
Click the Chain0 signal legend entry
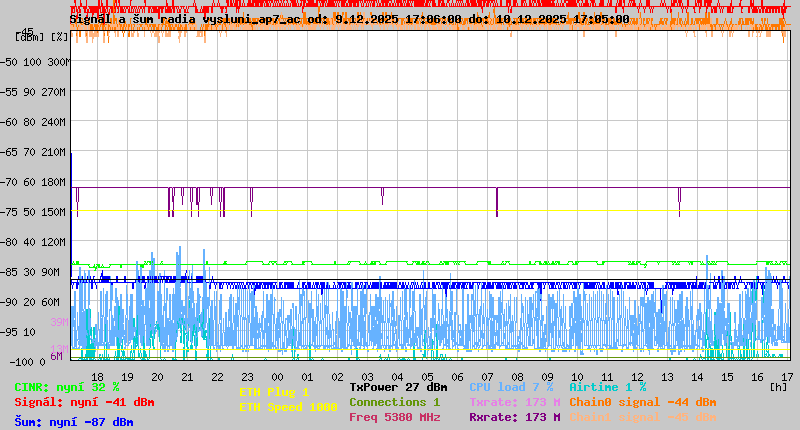tap(642, 402)
